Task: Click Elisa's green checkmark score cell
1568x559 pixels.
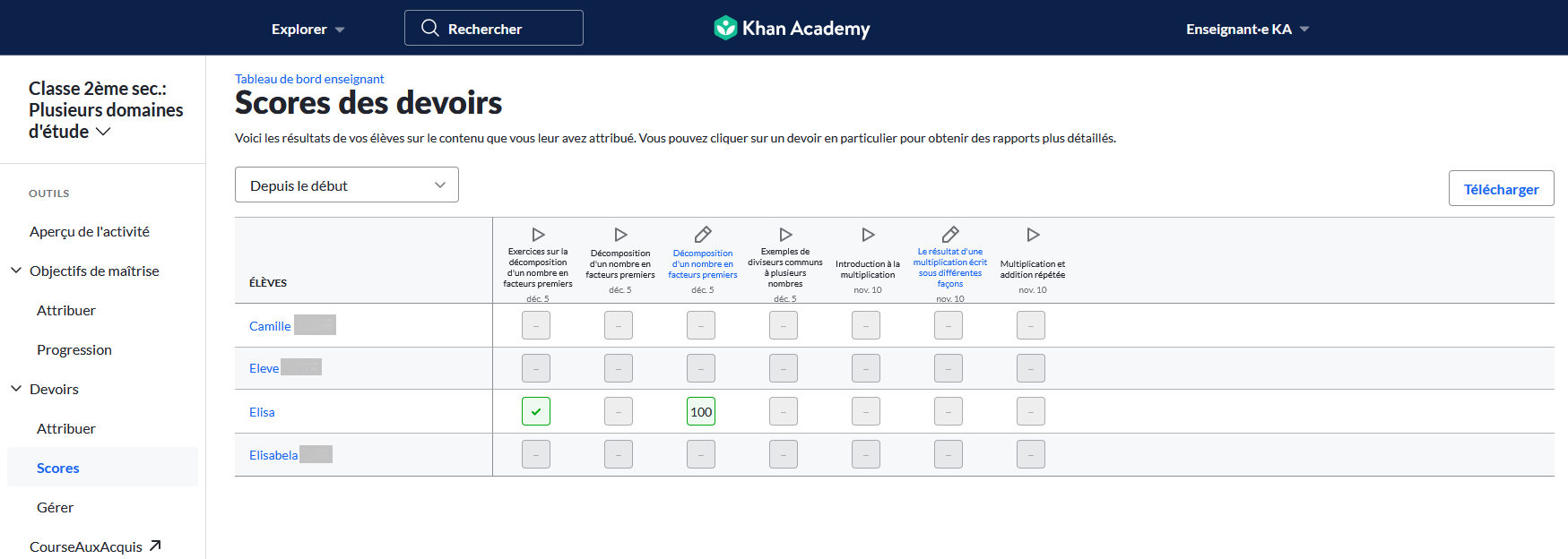Action: tap(536, 411)
